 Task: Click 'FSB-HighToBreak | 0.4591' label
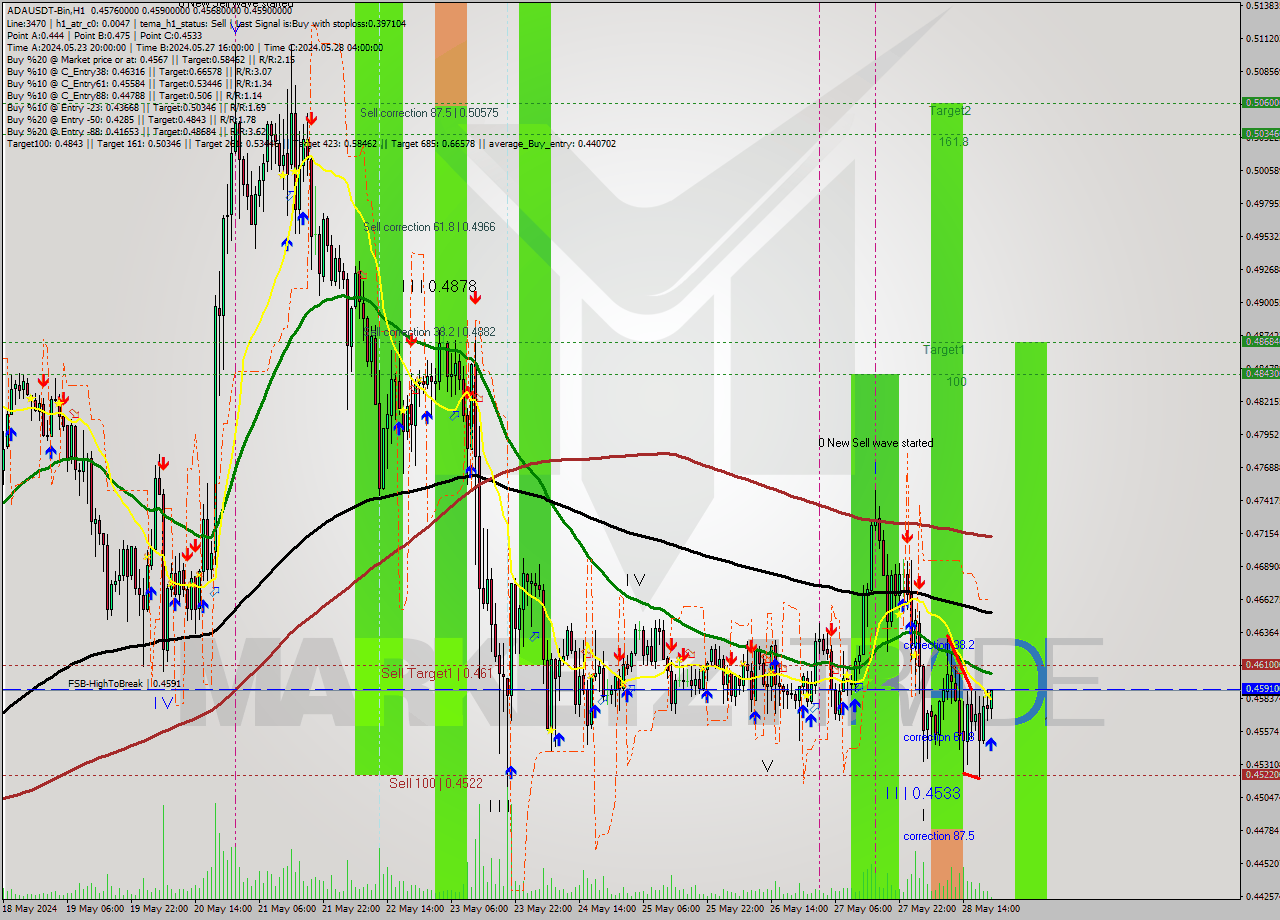pos(125,684)
